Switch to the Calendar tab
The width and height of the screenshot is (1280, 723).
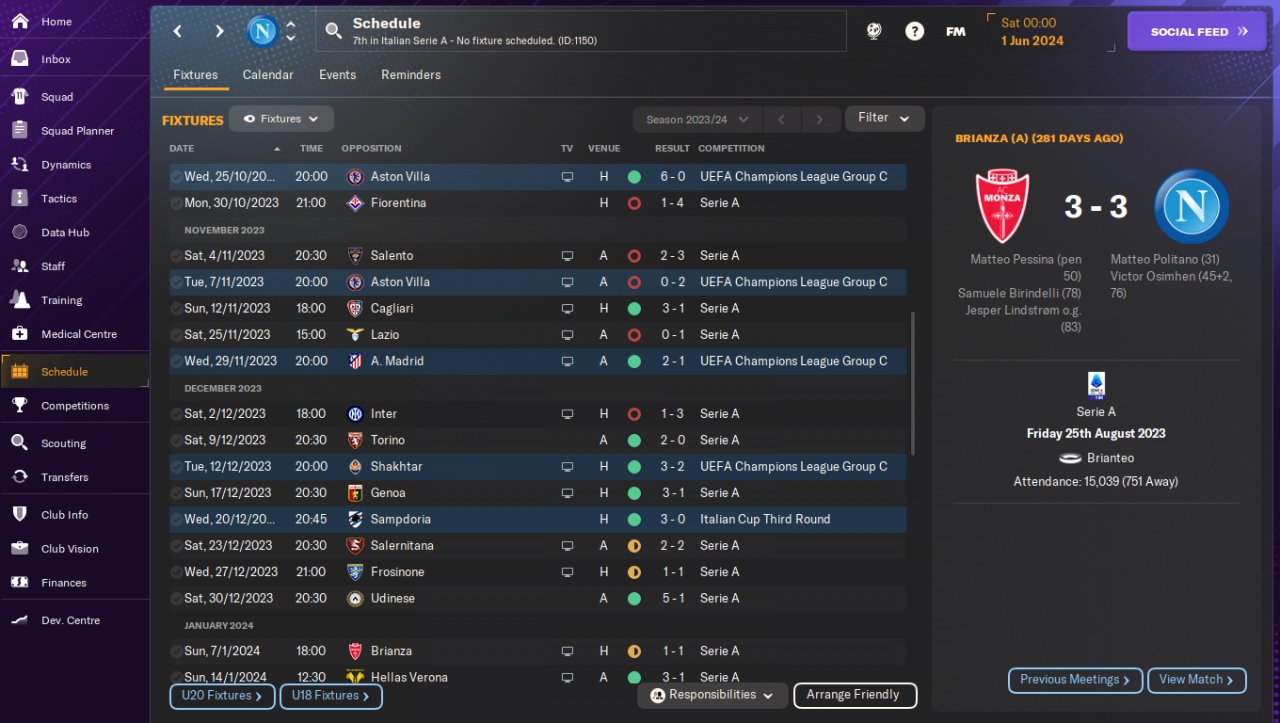click(x=268, y=75)
